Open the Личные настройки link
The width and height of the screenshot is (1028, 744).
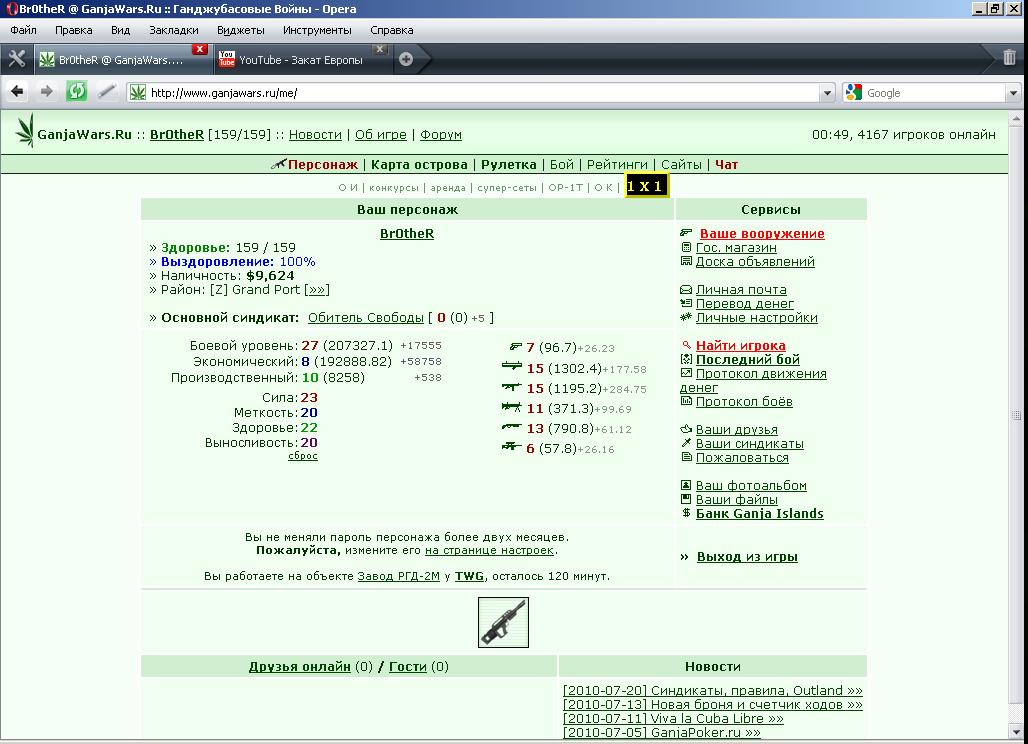pyautogui.click(x=757, y=317)
